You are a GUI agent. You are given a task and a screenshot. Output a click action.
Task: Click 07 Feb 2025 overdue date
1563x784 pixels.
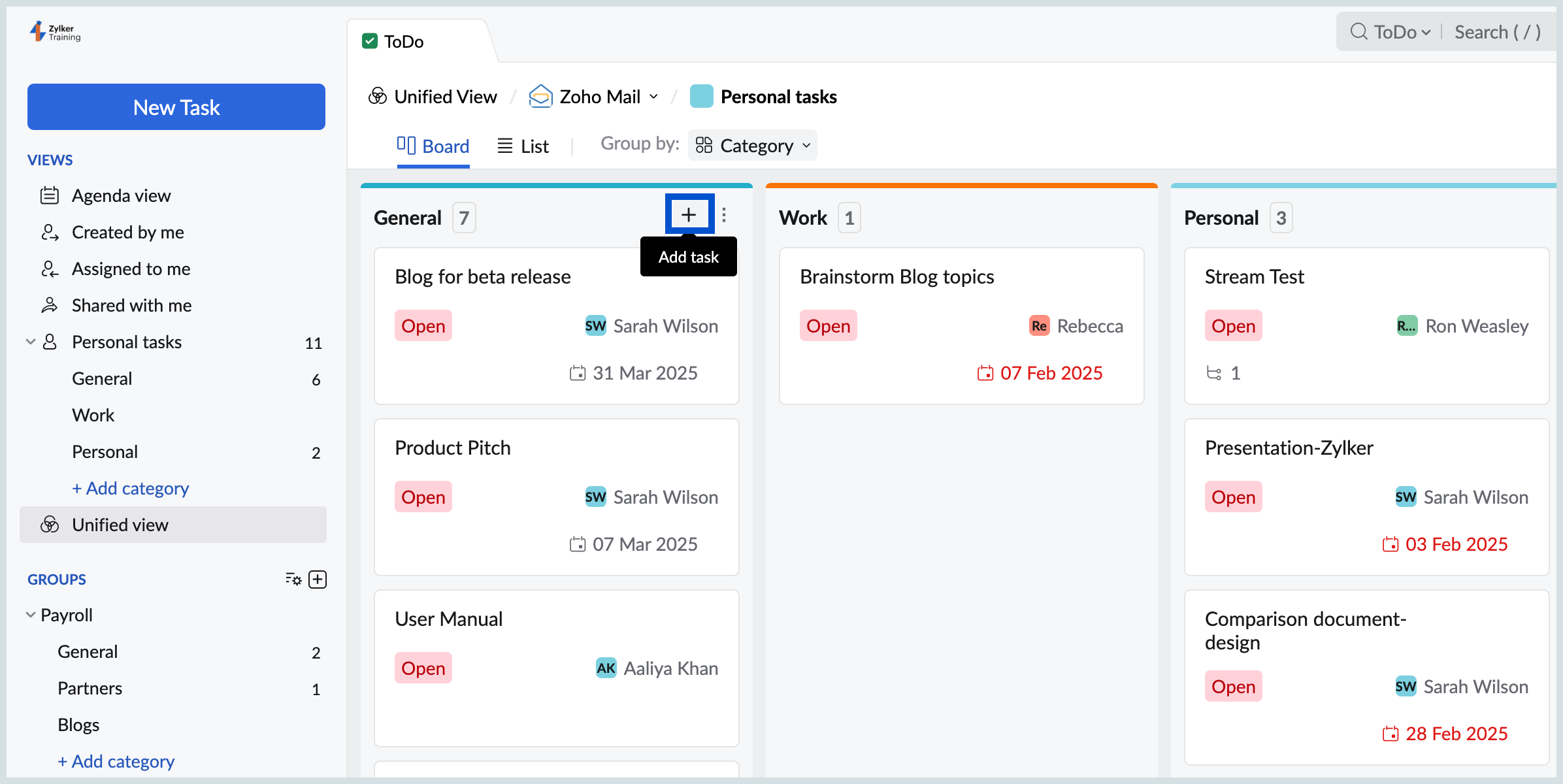1040,373
